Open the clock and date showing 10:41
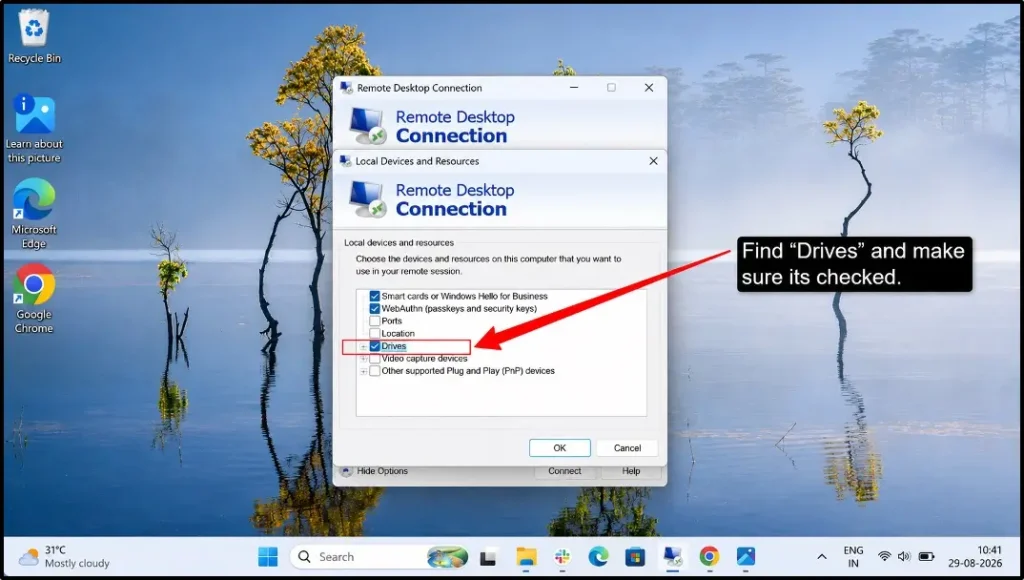 975,556
